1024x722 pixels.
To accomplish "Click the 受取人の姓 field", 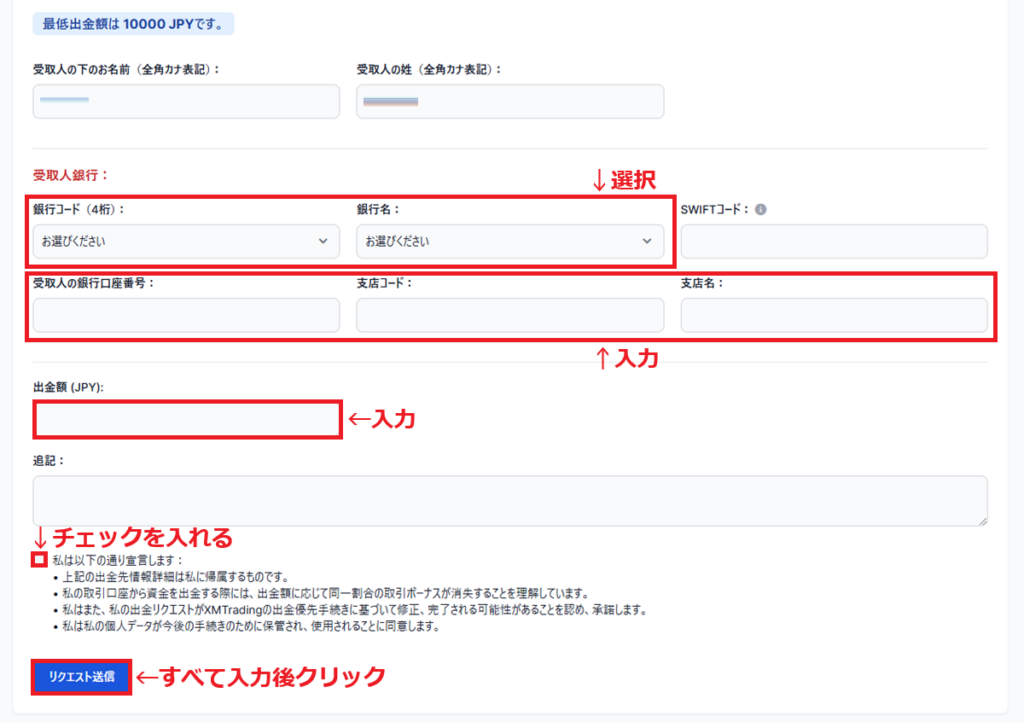I will [x=510, y=101].
